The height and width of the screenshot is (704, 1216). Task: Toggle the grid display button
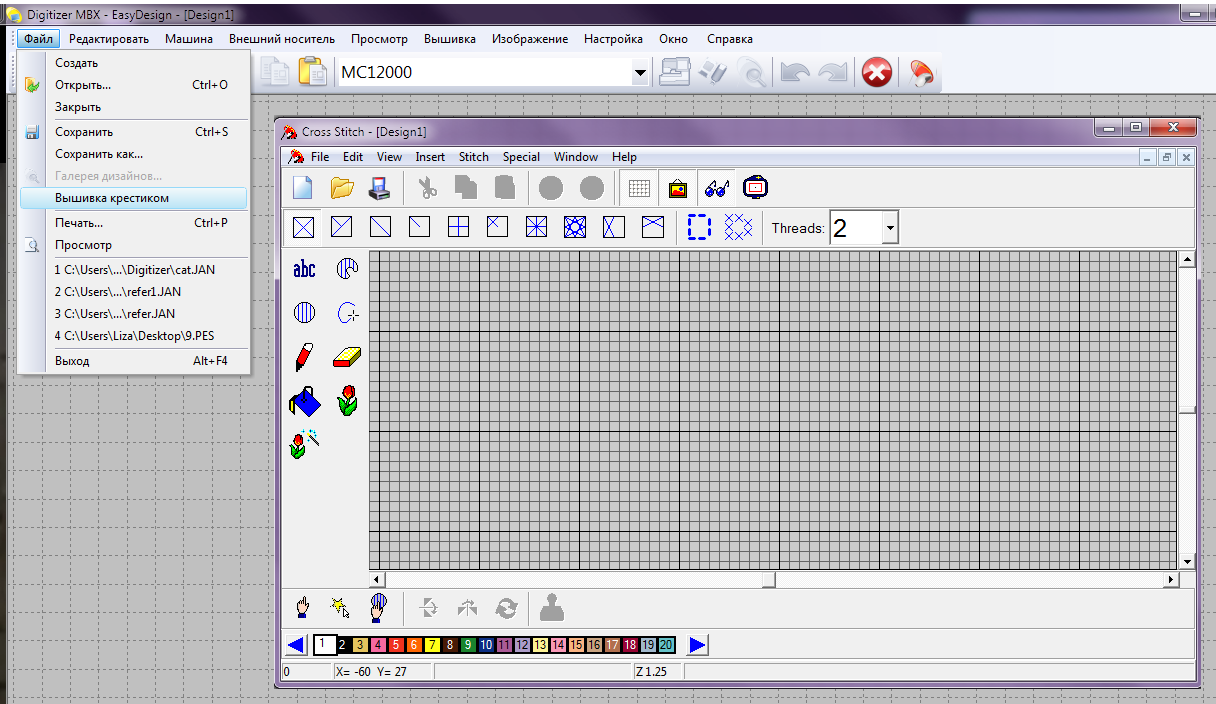tap(639, 188)
